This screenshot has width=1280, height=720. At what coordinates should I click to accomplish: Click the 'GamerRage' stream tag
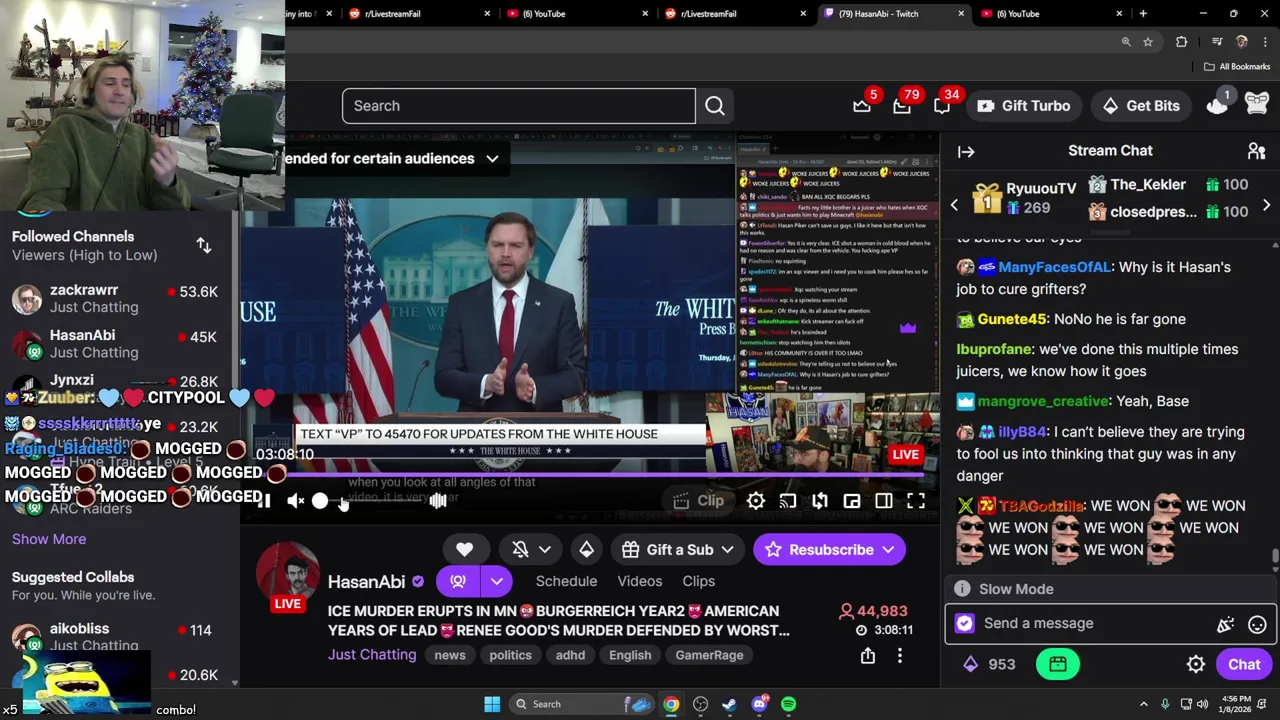[709, 655]
